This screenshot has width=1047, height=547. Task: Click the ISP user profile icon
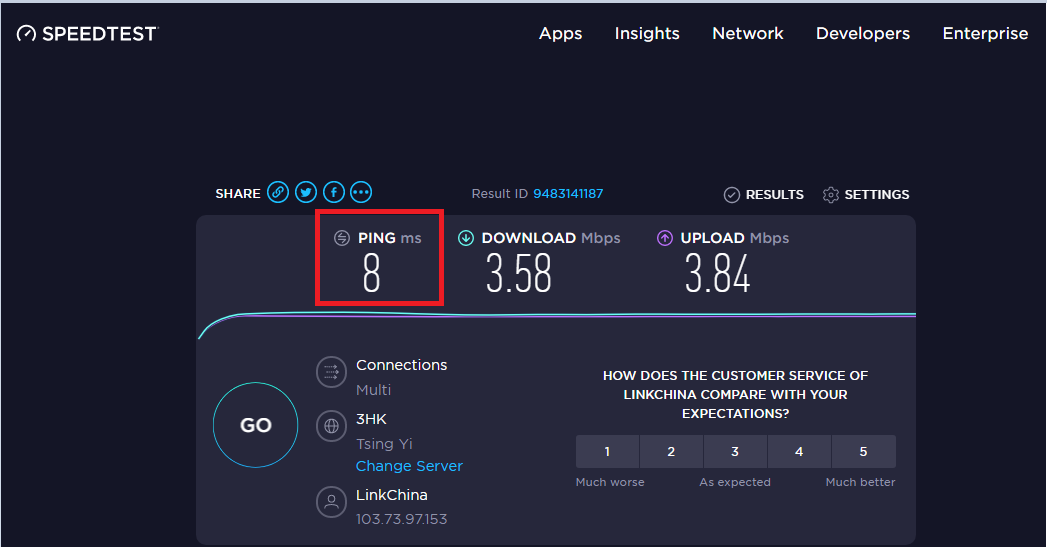pos(331,502)
